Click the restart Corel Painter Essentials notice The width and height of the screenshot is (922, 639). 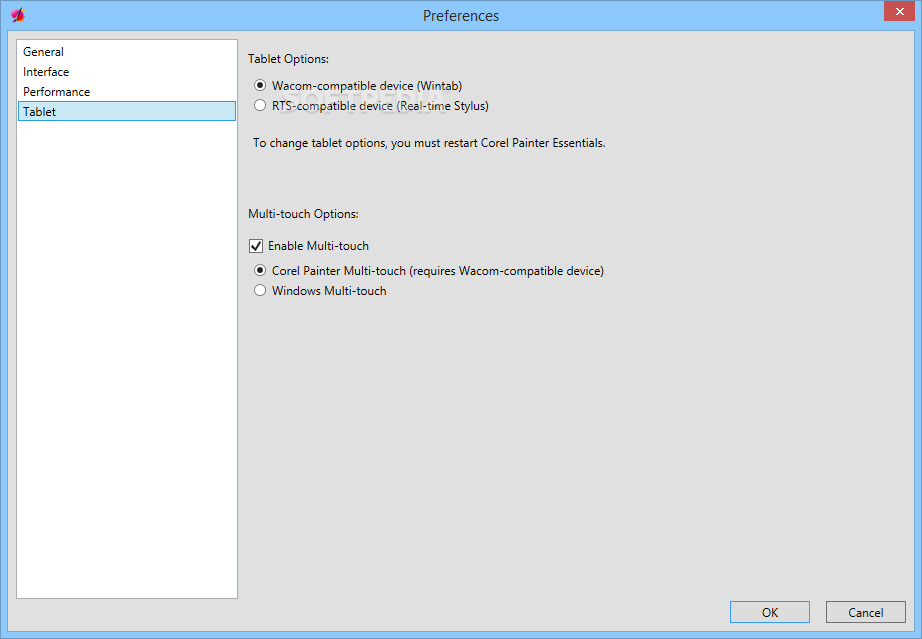coord(429,143)
